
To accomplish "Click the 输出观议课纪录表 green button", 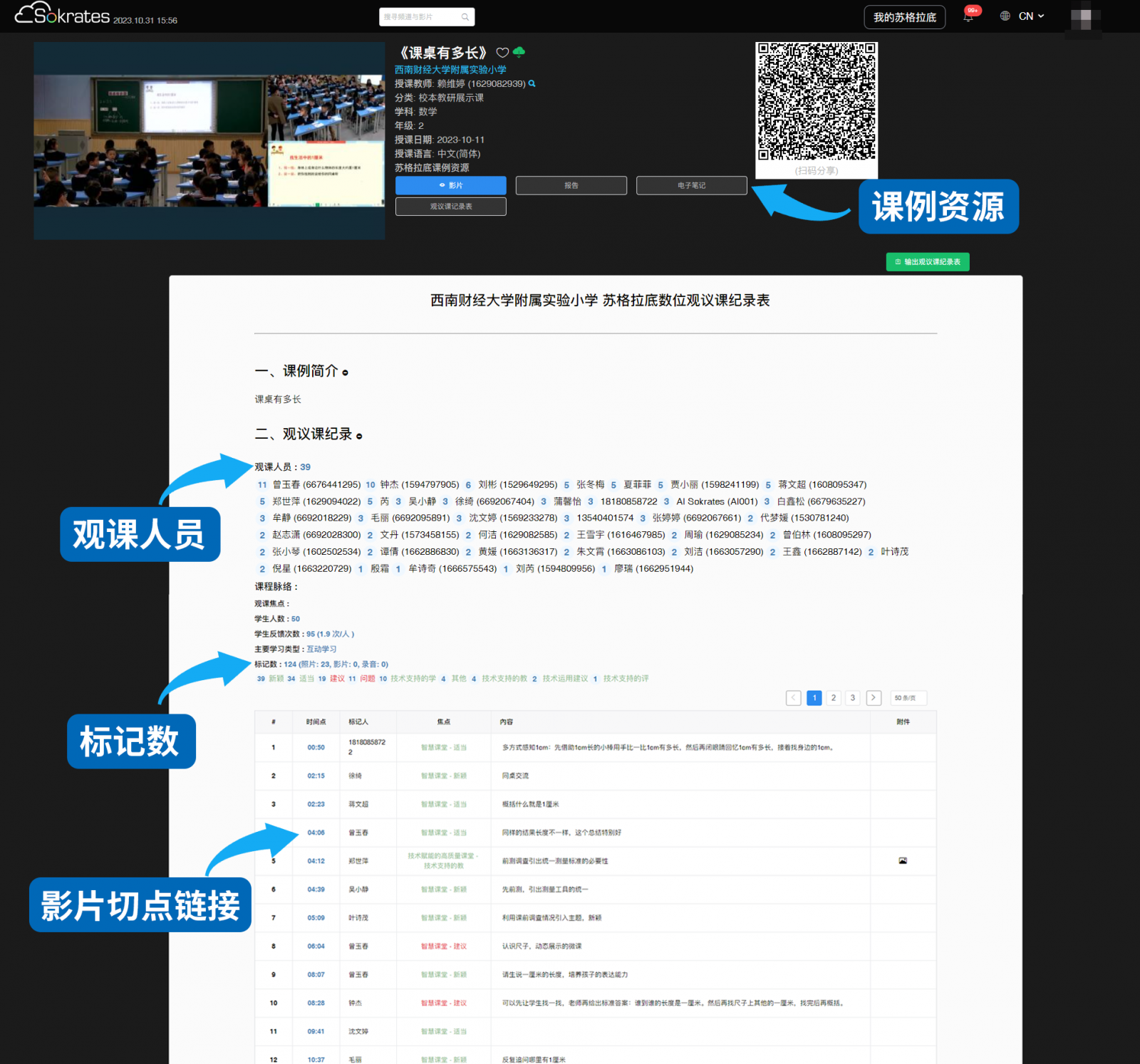I will pyautogui.click(x=927, y=262).
